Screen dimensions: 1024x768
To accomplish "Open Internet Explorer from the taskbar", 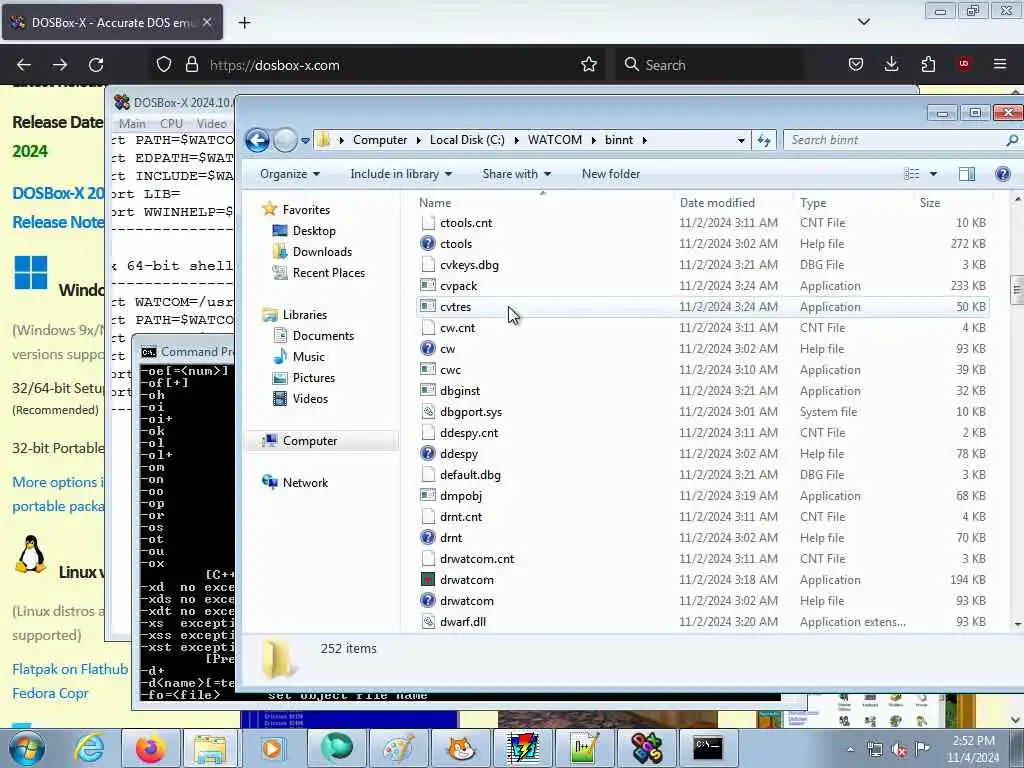I will [89, 748].
